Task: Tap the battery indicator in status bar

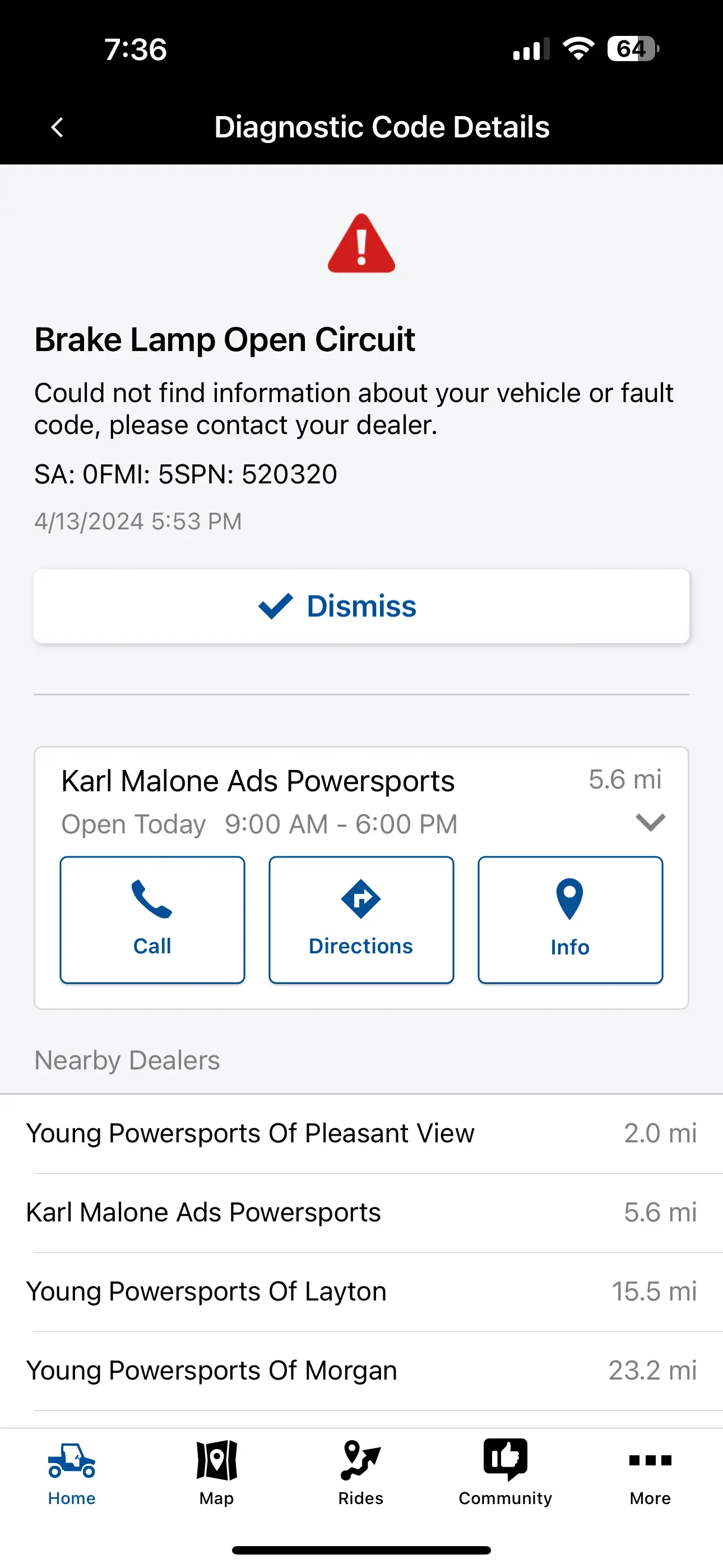Action: click(x=633, y=49)
